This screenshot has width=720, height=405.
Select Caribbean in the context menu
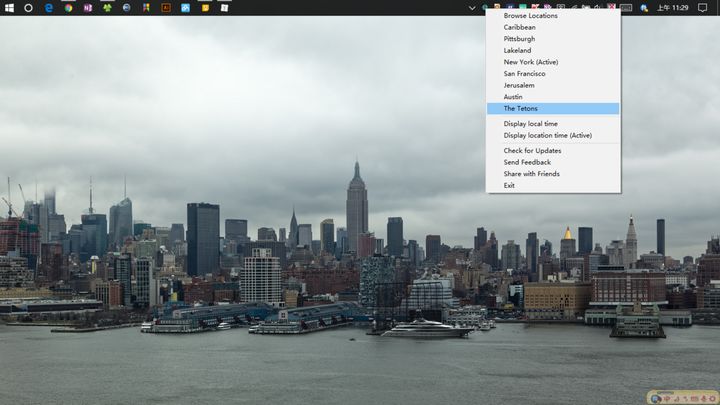(x=519, y=27)
